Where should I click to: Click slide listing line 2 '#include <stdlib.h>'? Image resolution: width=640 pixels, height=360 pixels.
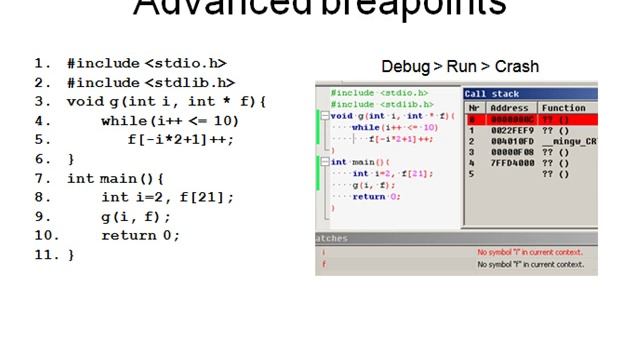pos(151,83)
